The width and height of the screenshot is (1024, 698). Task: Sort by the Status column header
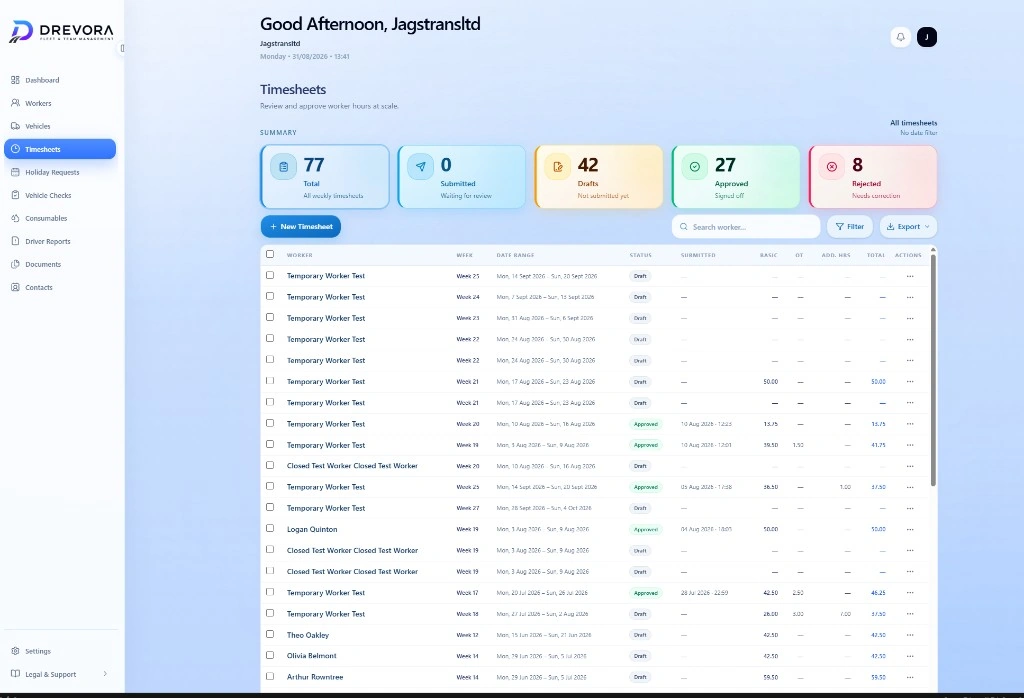click(x=640, y=255)
